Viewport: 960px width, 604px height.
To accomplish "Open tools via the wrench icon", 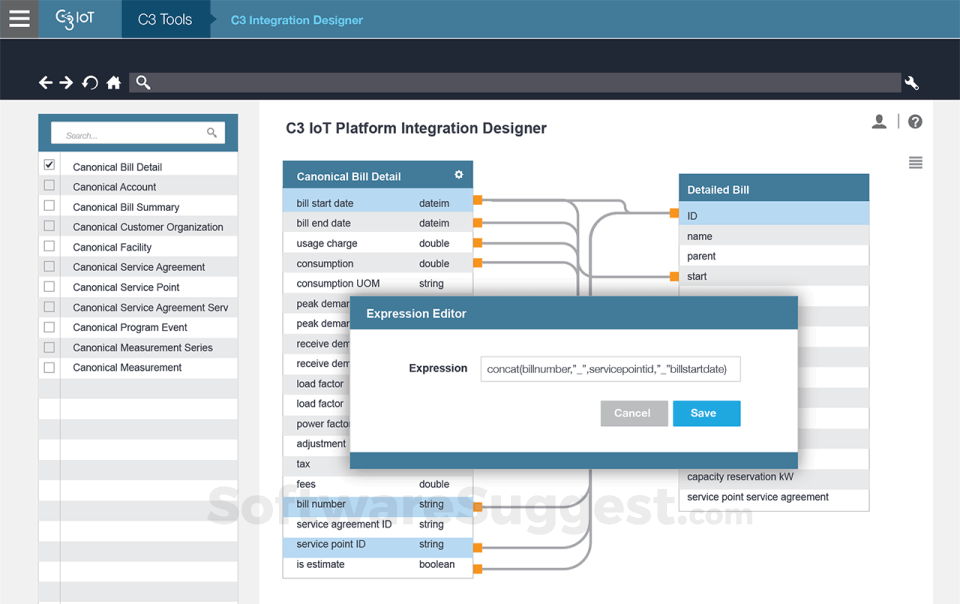I will 911,84.
